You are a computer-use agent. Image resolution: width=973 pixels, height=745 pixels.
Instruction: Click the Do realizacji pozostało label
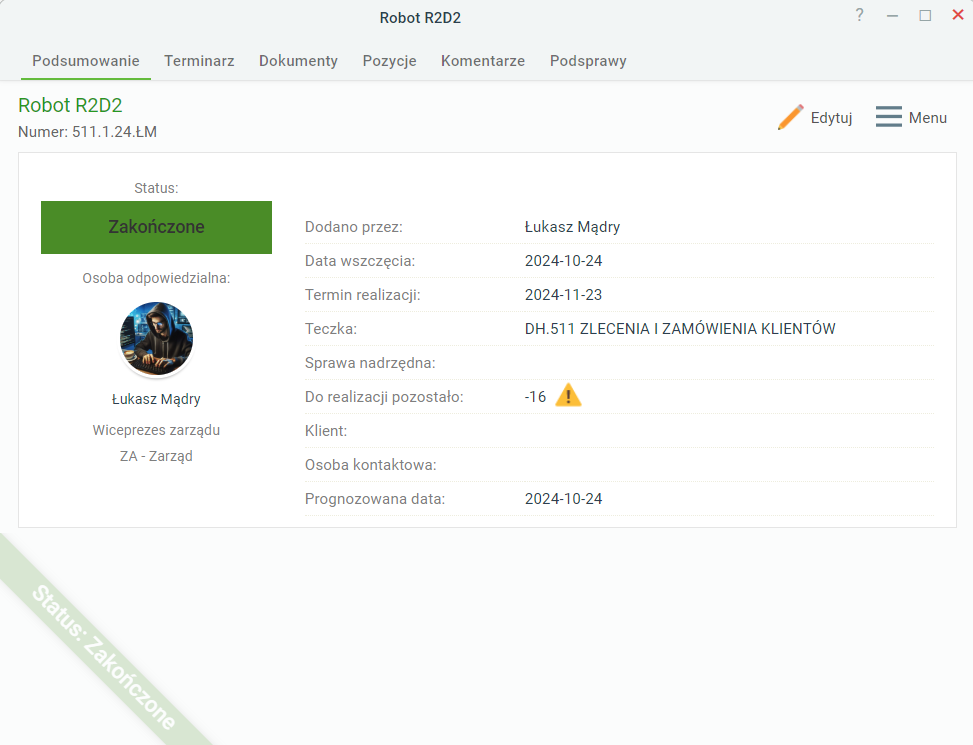(x=384, y=397)
